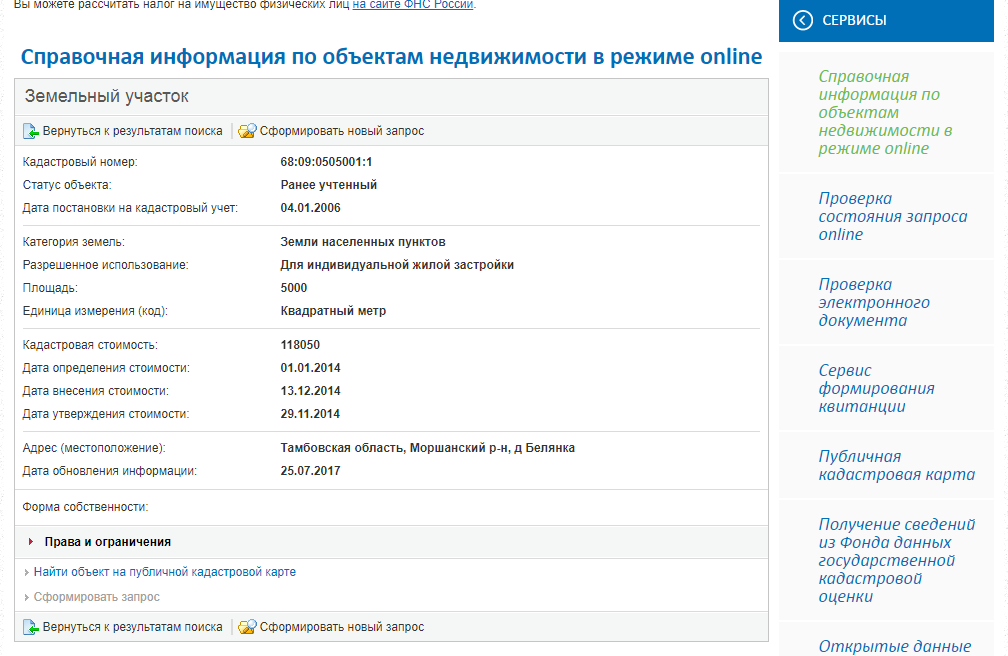The height and width of the screenshot is (656, 1008).
Task: Click the circled back arrow beside СЕРВИСЫ
Action: [802, 20]
